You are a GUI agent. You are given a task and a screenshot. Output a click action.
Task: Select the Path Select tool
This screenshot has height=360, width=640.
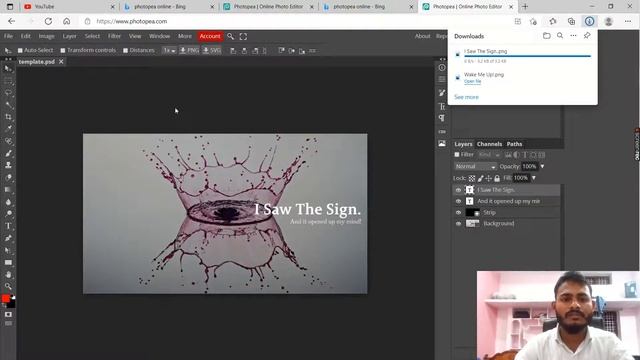(x=8, y=250)
